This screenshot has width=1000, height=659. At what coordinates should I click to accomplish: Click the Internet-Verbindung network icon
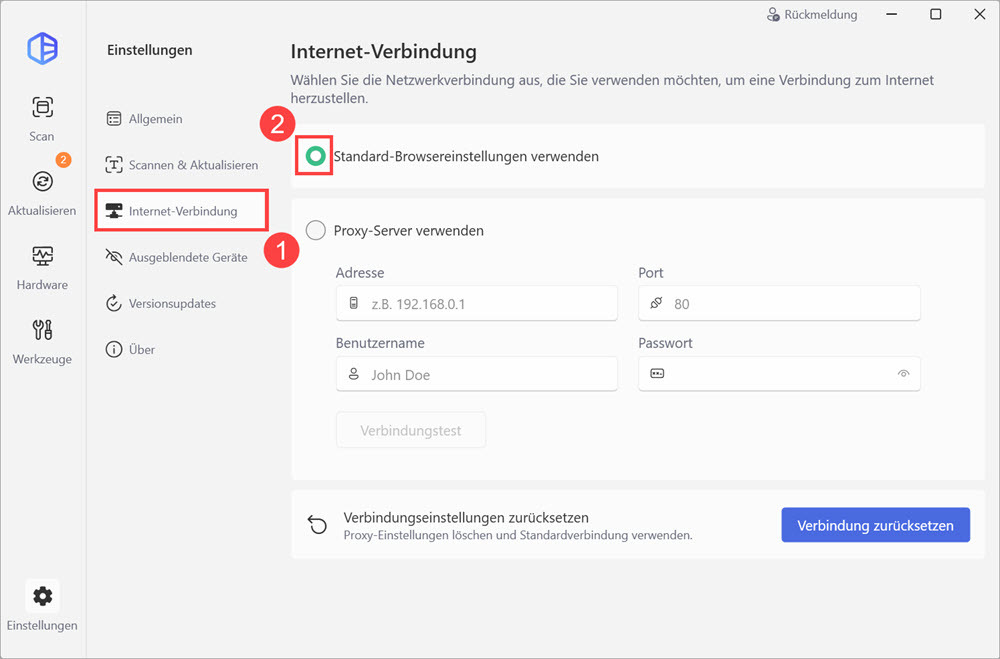[114, 211]
